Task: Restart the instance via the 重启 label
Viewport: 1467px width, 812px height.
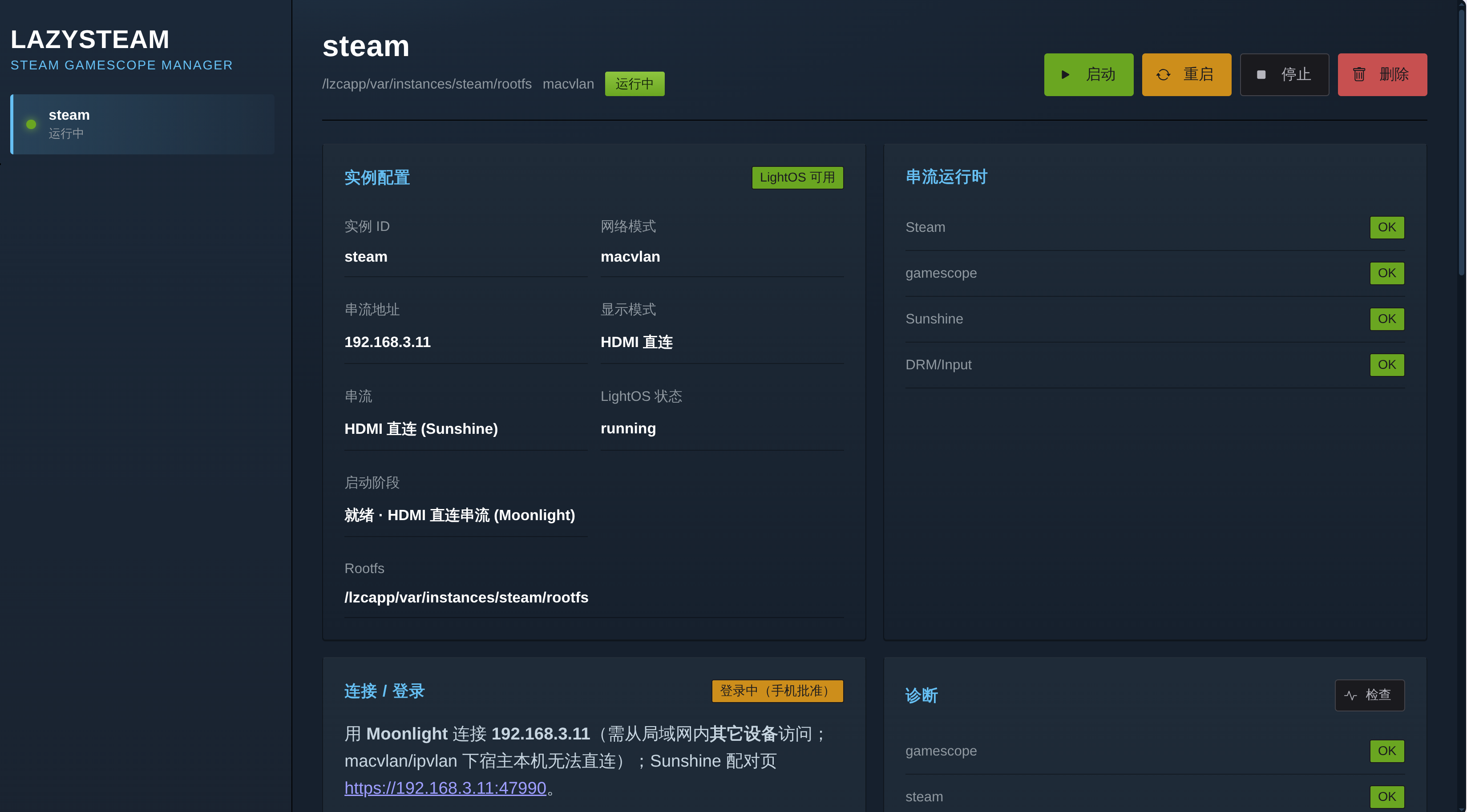Action: click(1198, 75)
